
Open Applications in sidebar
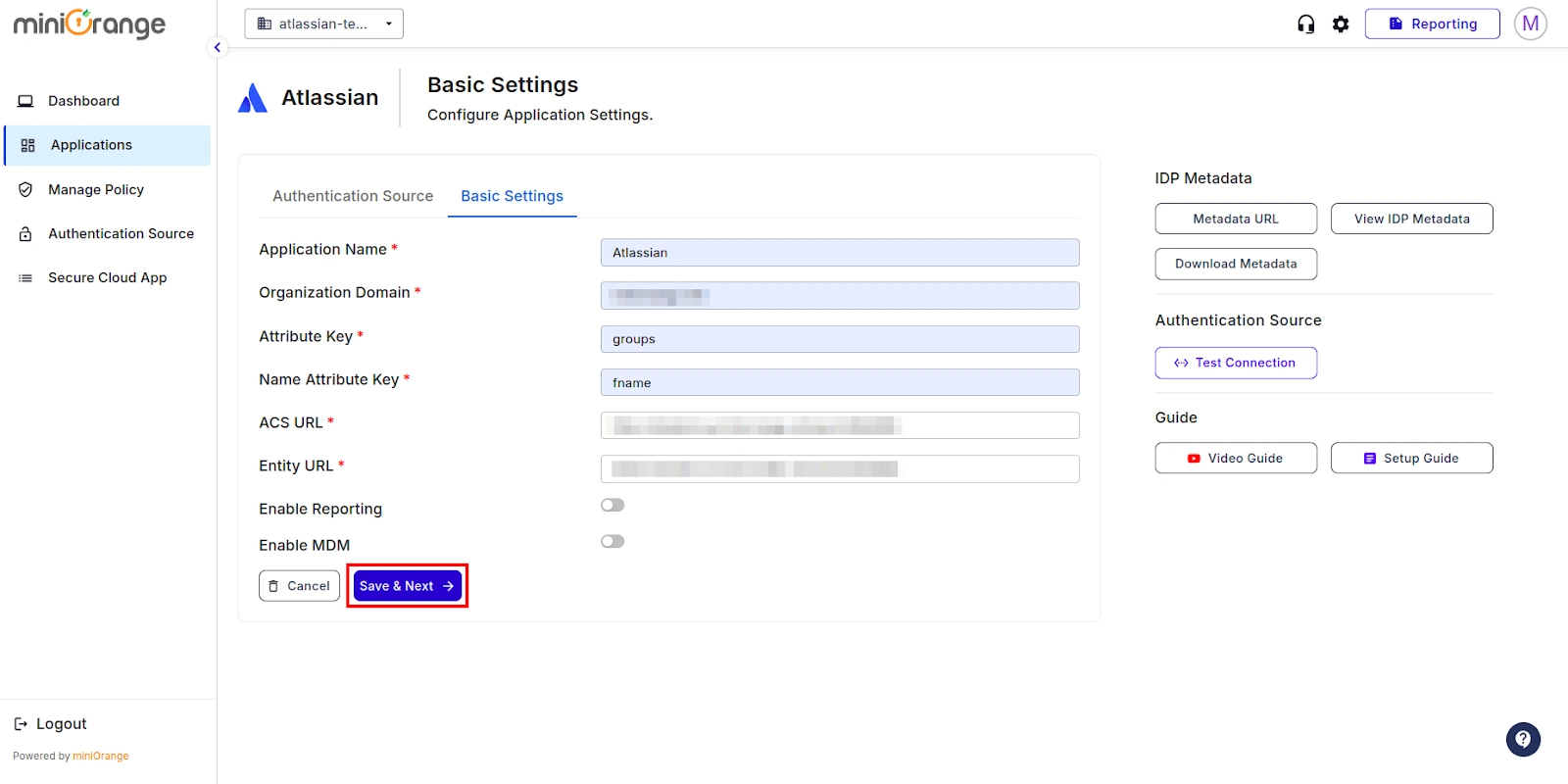[x=107, y=145]
